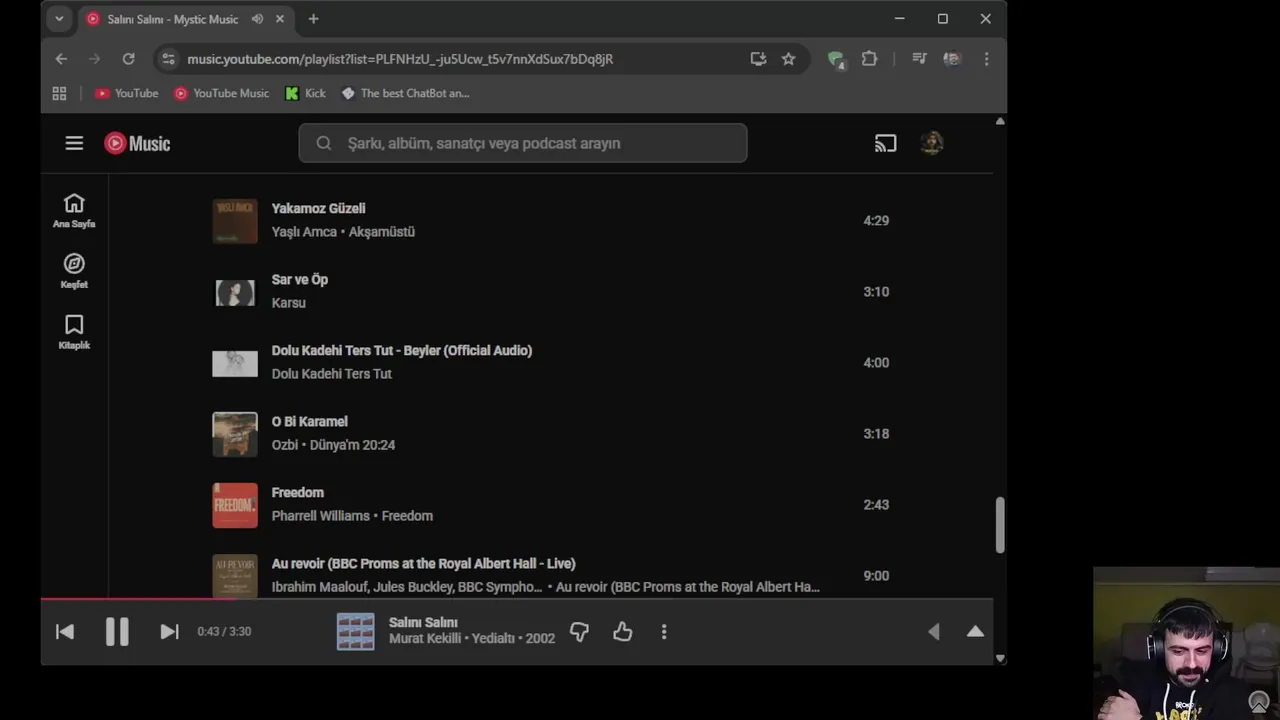Click the search magnifier icon
1280x720 pixels.
(324, 143)
